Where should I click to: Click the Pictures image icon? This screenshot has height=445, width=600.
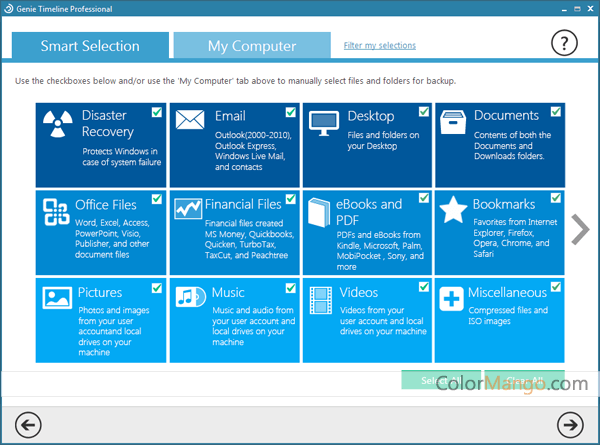coord(57,297)
